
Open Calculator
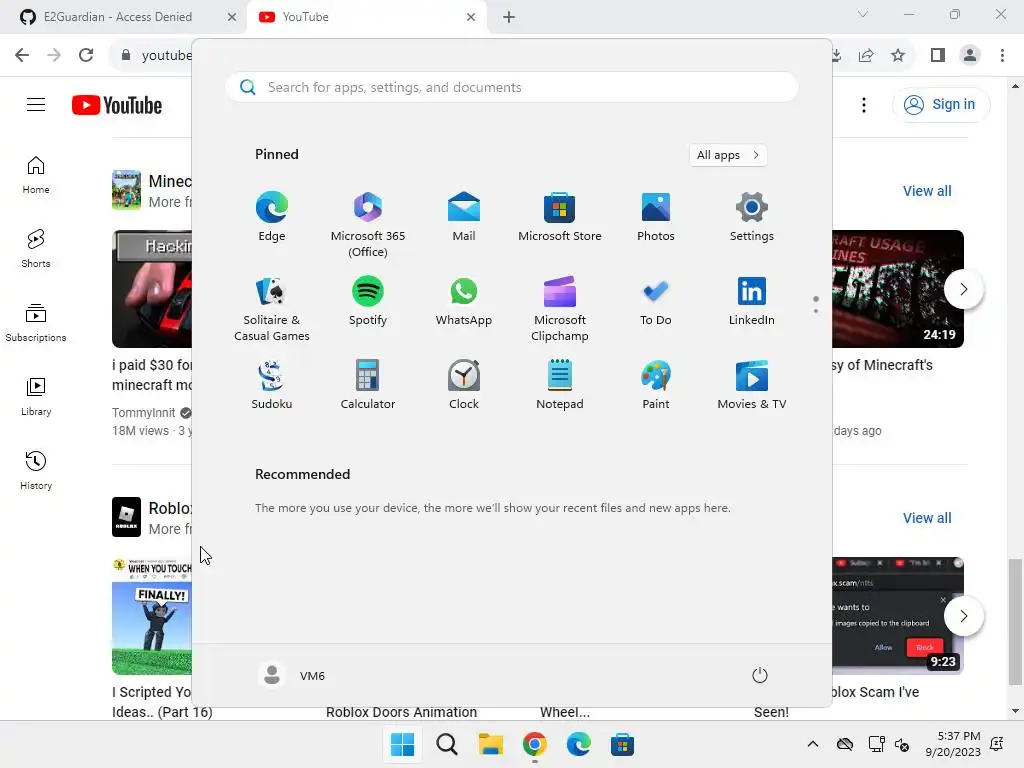coord(368,385)
